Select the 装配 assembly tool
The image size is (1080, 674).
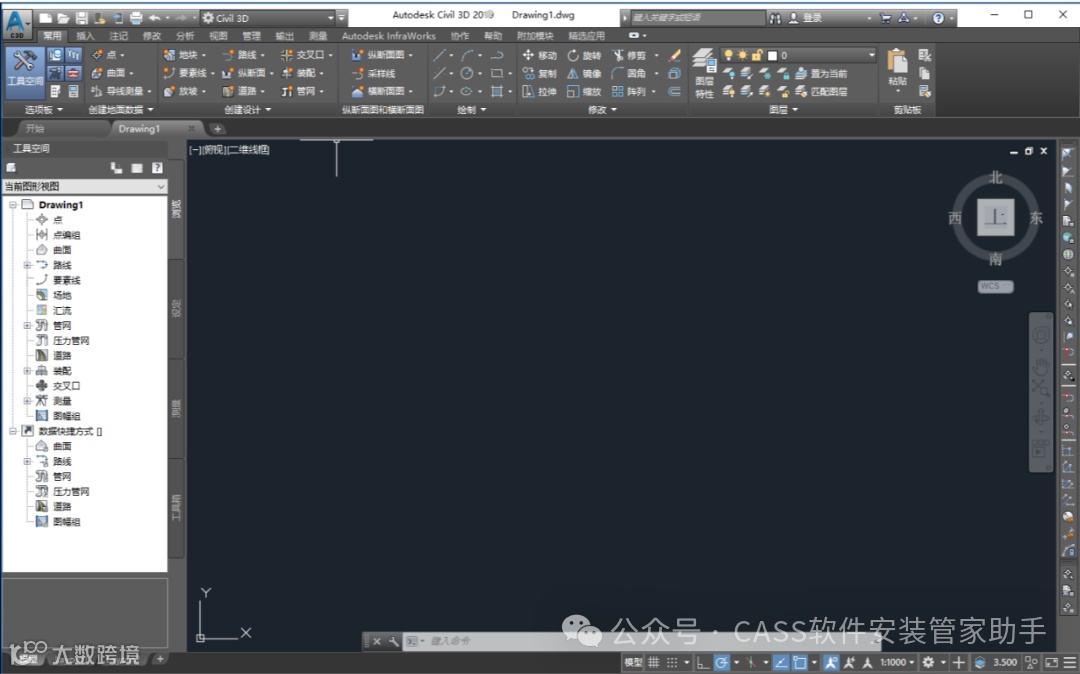[302, 72]
